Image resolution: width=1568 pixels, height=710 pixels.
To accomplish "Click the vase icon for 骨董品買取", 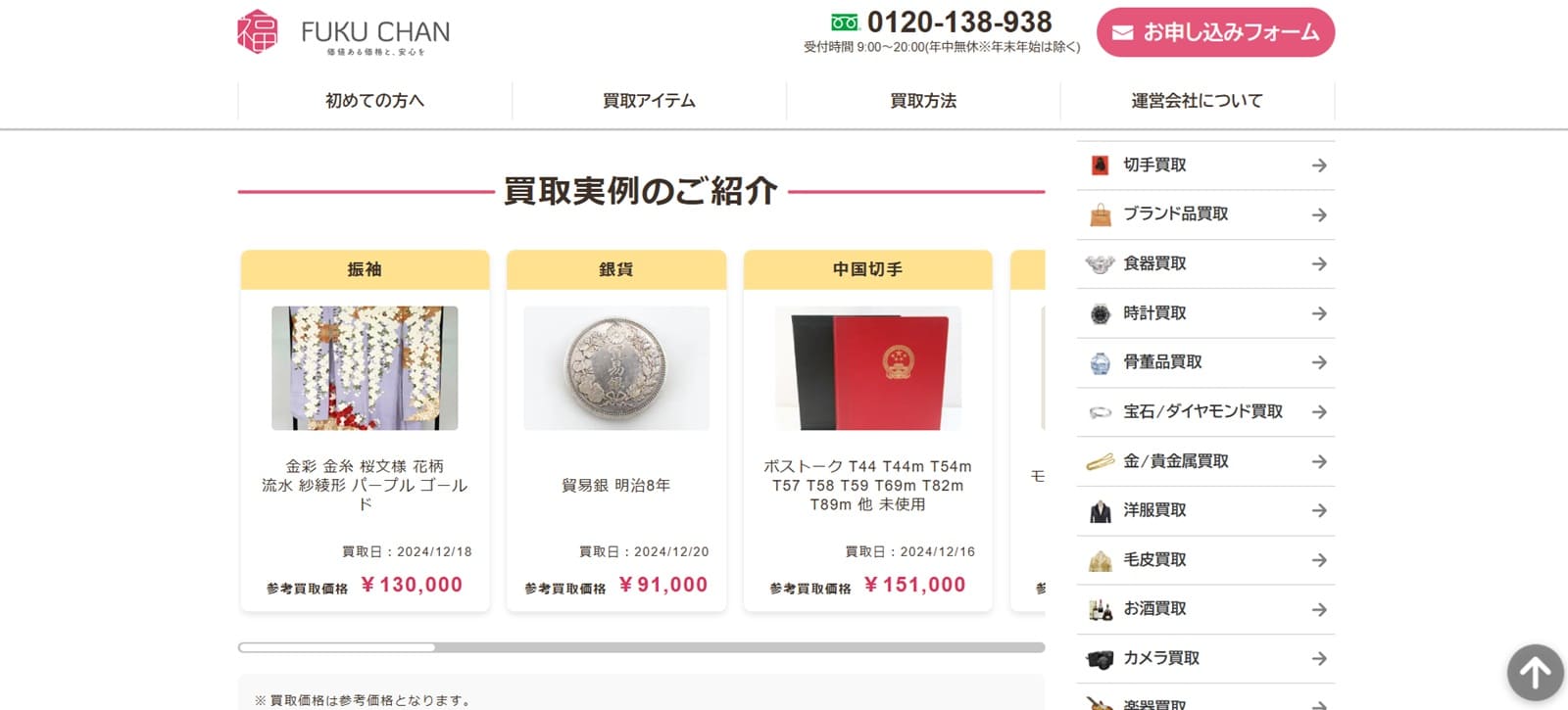I will tap(1101, 362).
